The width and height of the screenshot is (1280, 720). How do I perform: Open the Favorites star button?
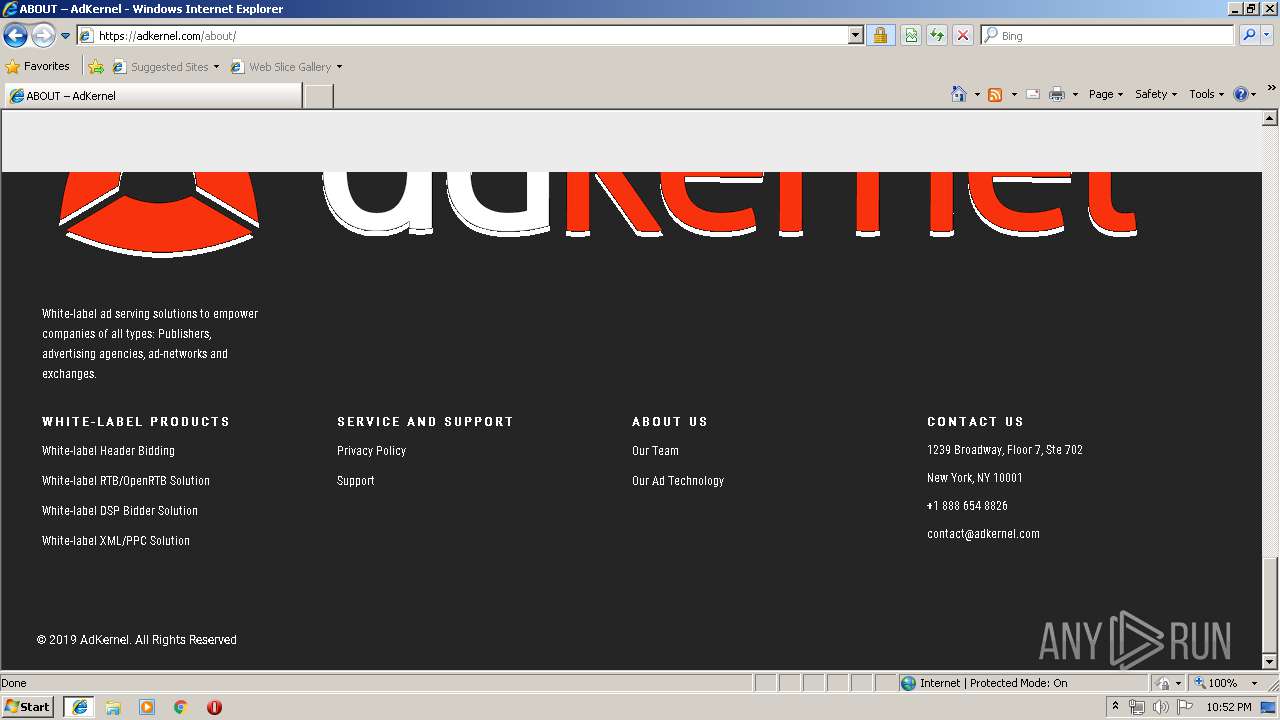click(x=38, y=66)
